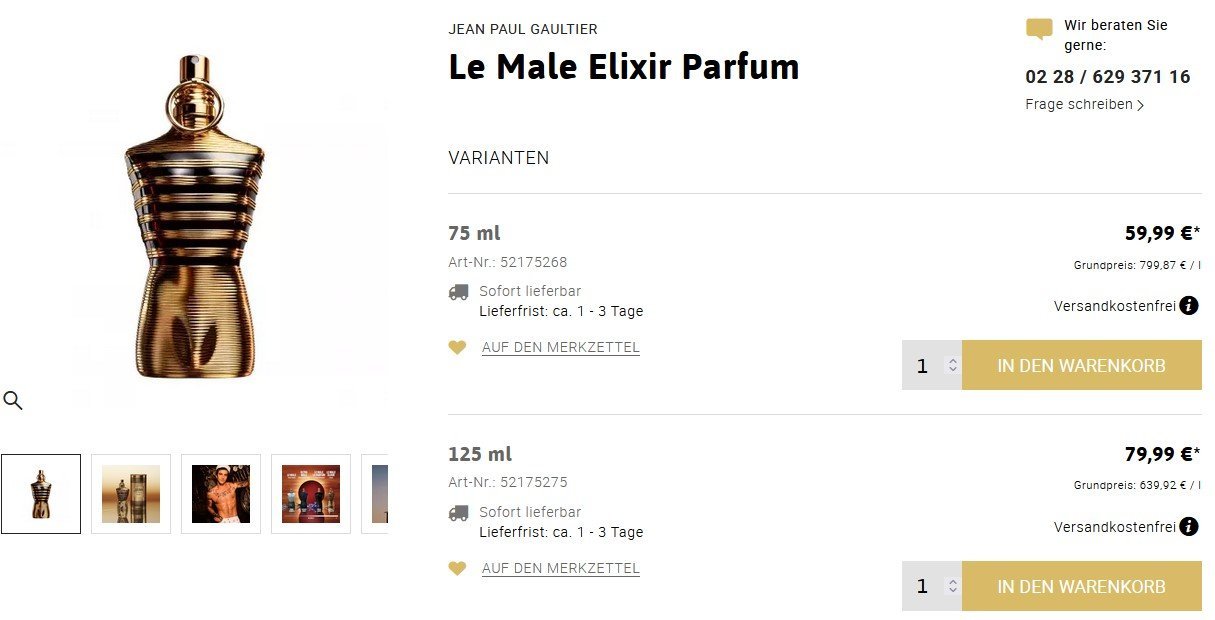Click the large main perfume bottle image
The image size is (1215, 620).
(195, 217)
